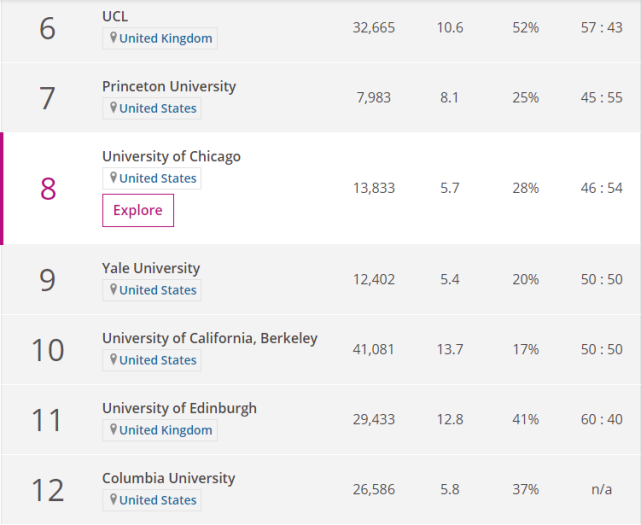Click United Kingdom tag under UCL
The height and width of the screenshot is (525, 641).
[166, 38]
